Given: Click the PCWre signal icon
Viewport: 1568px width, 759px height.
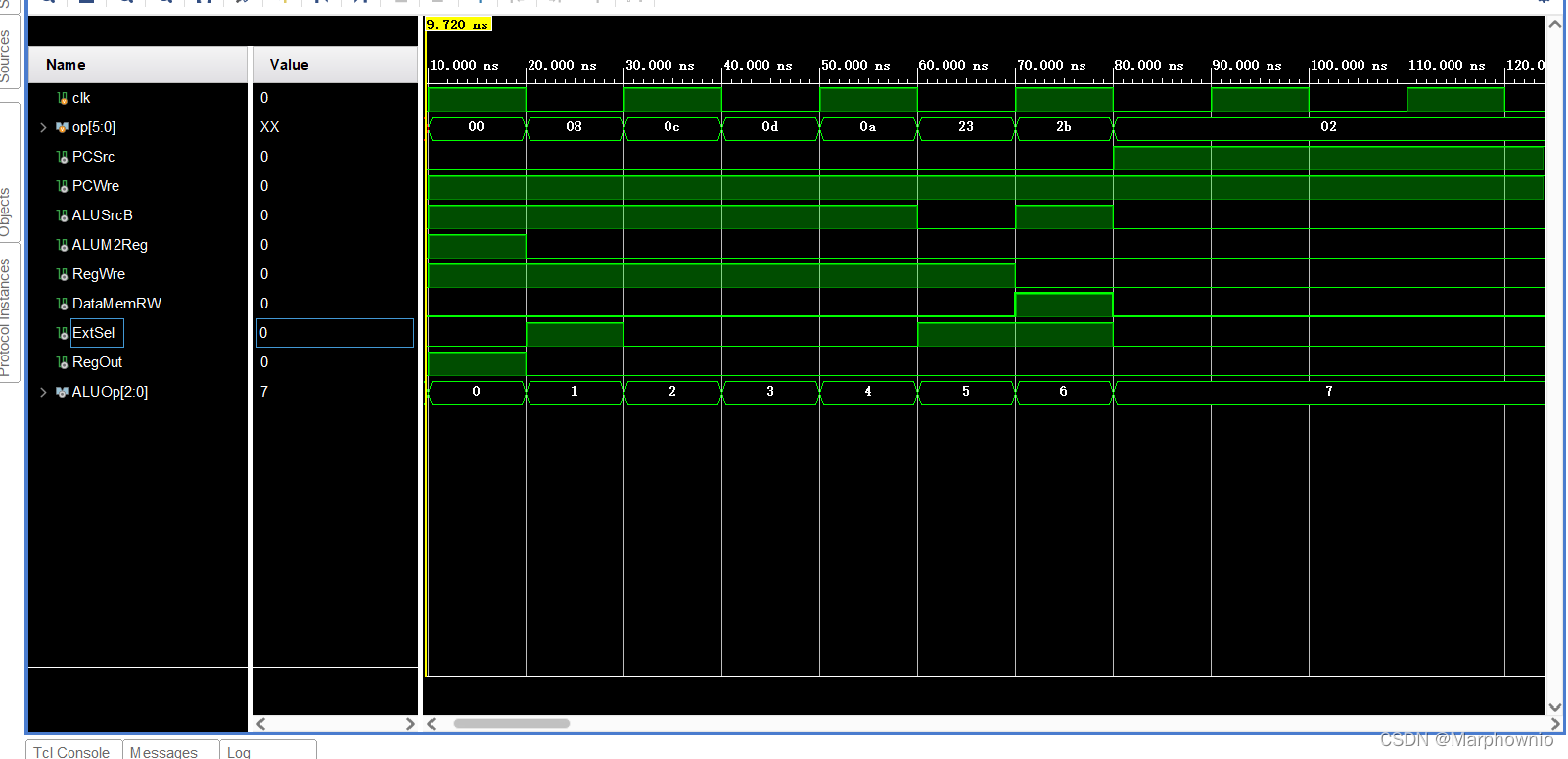Looking at the screenshot, I should coord(63,186).
